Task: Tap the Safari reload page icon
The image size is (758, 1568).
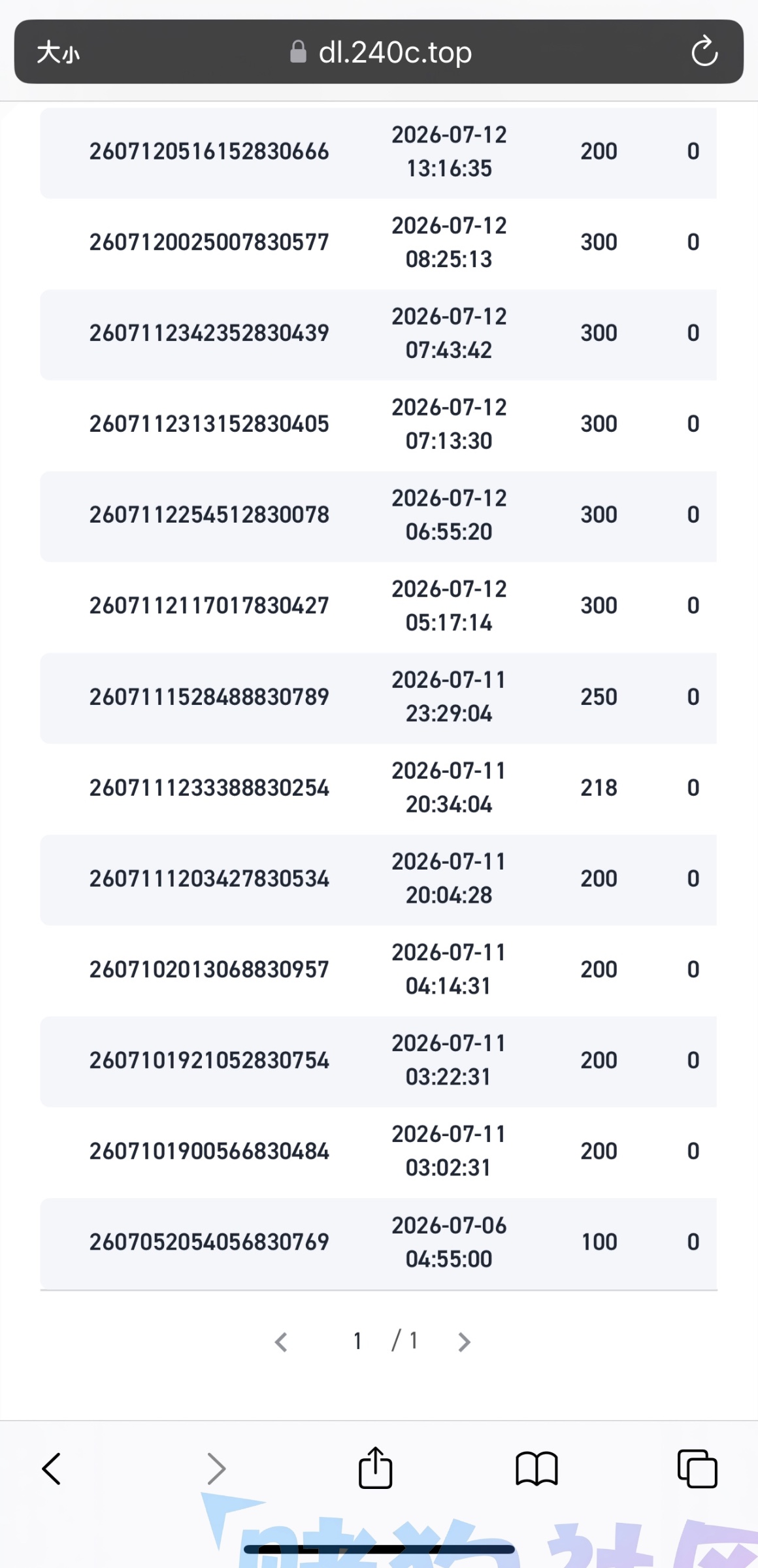Action: click(704, 52)
